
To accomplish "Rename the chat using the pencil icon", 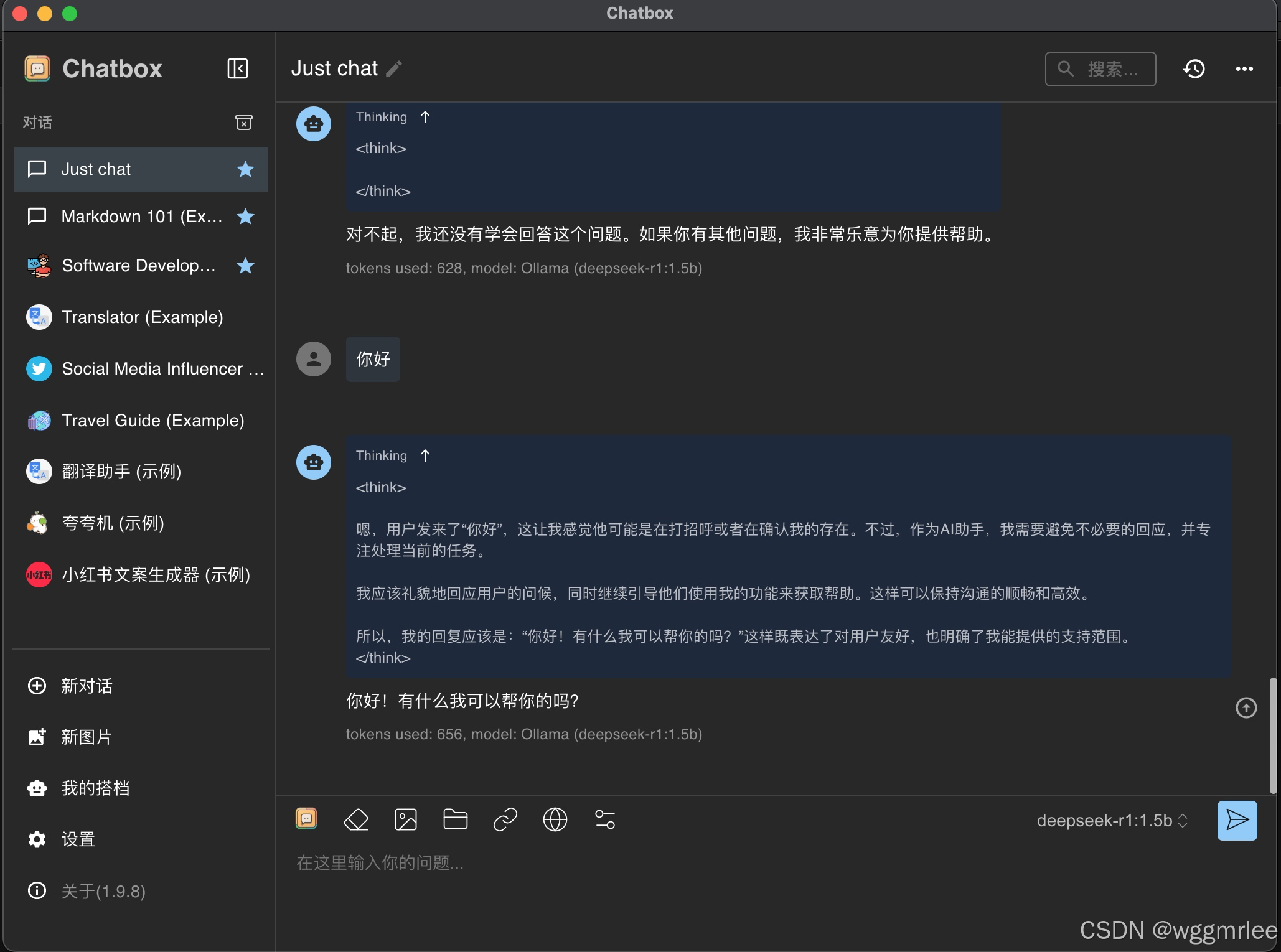I will pos(395,68).
